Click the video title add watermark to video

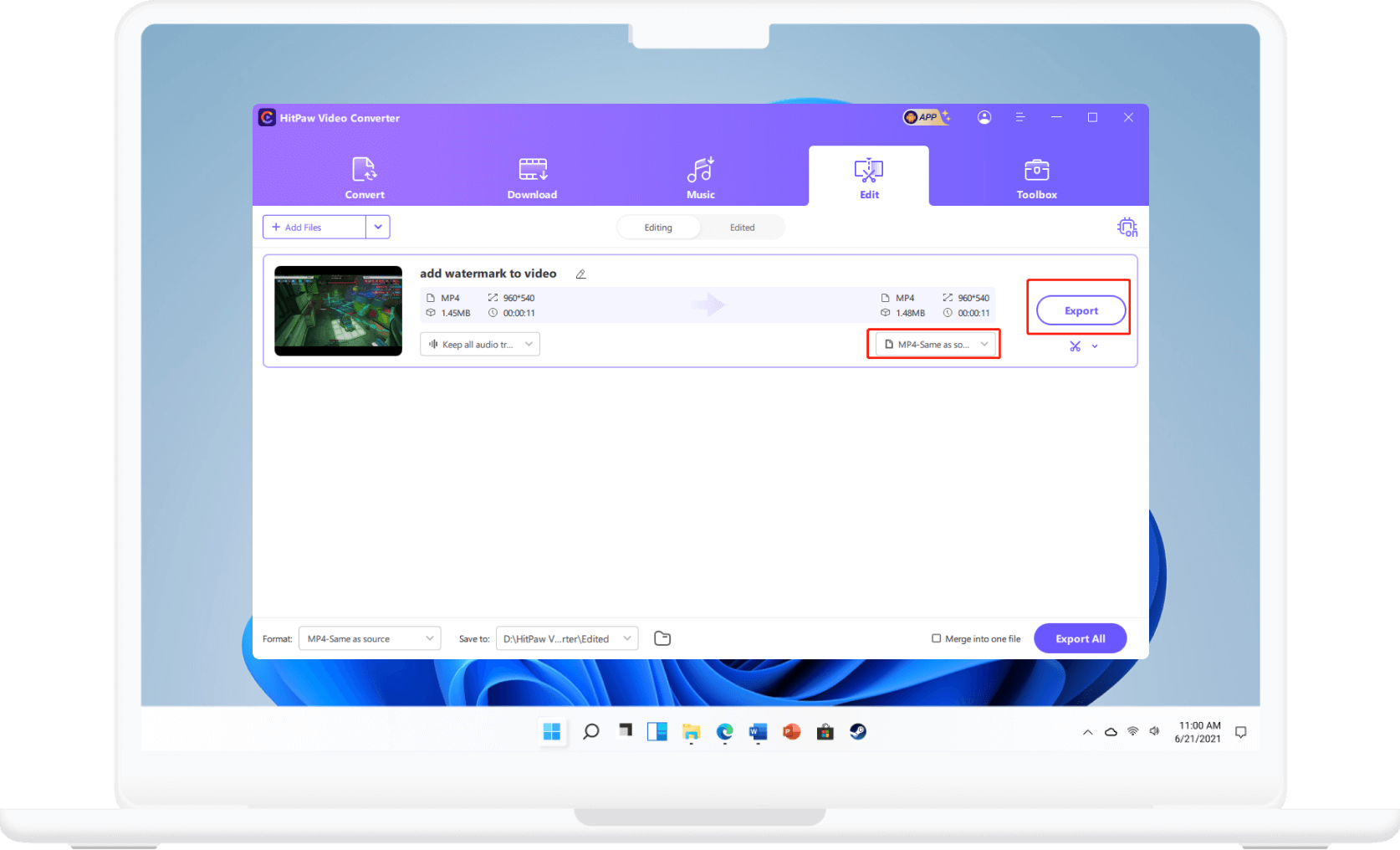point(488,274)
